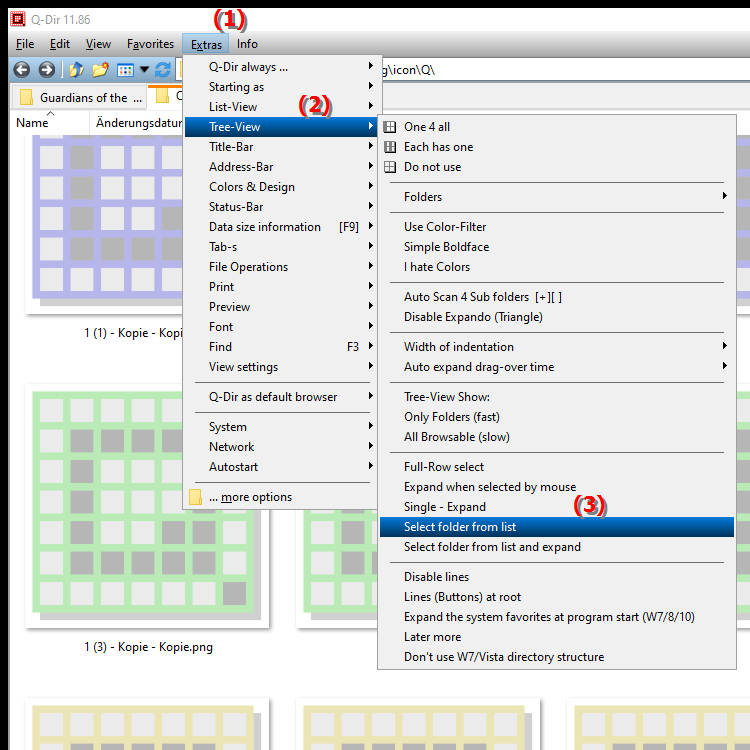Click the Refresh icon in toolbar
This screenshot has width=750, height=750.
(163, 70)
